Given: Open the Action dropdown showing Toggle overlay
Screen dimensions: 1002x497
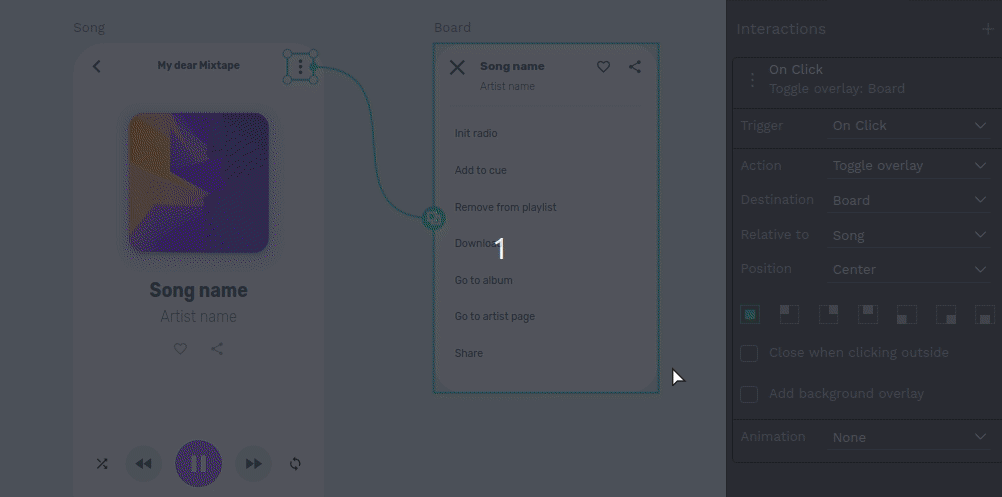Looking at the screenshot, I should (x=909, y=166).
